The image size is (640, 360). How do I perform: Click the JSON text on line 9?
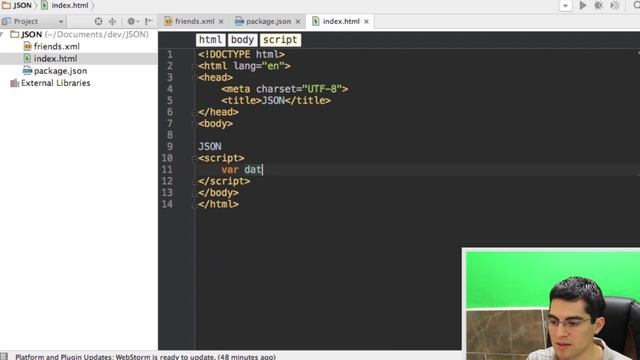pyautogui.click(x=210, y=147)
